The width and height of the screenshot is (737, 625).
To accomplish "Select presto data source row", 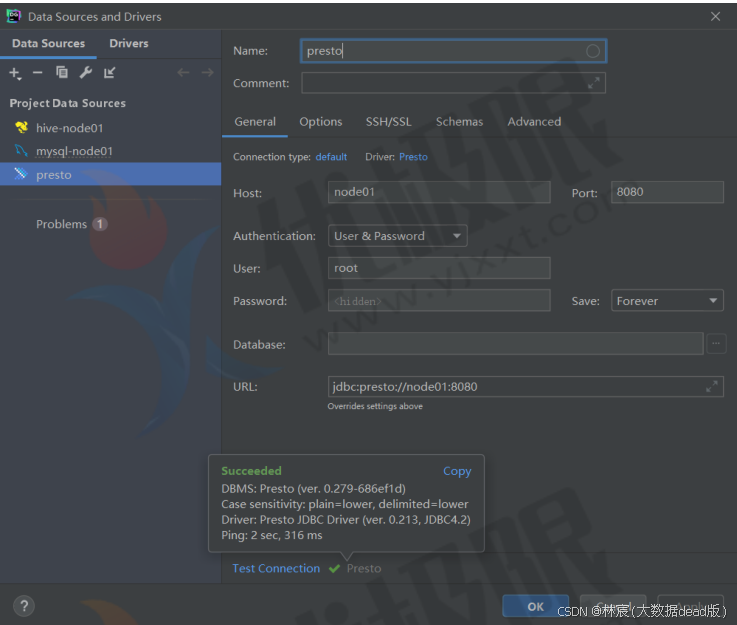I will pos(110,174).
